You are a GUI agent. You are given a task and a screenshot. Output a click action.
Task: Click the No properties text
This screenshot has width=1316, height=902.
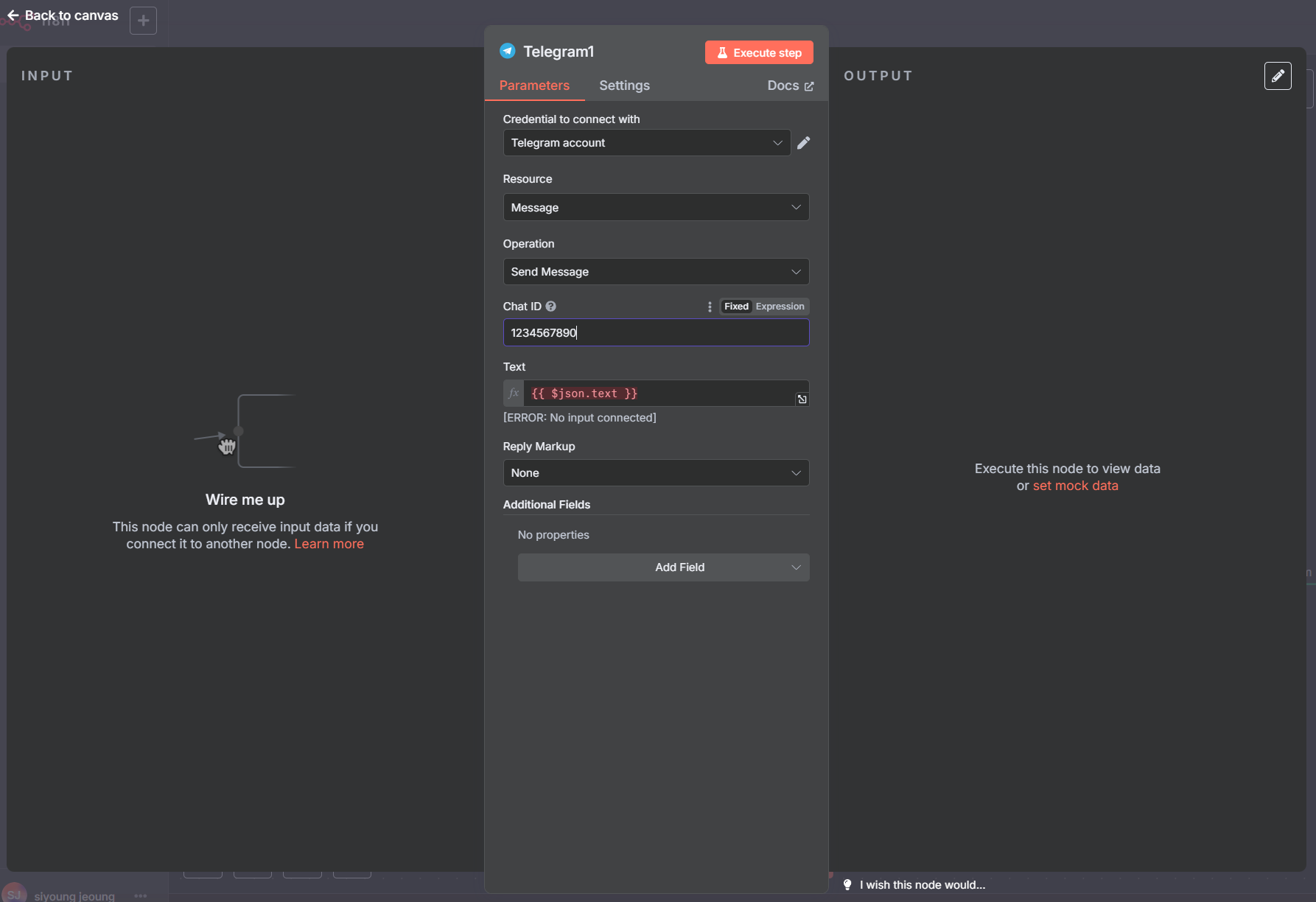(553, 535)
